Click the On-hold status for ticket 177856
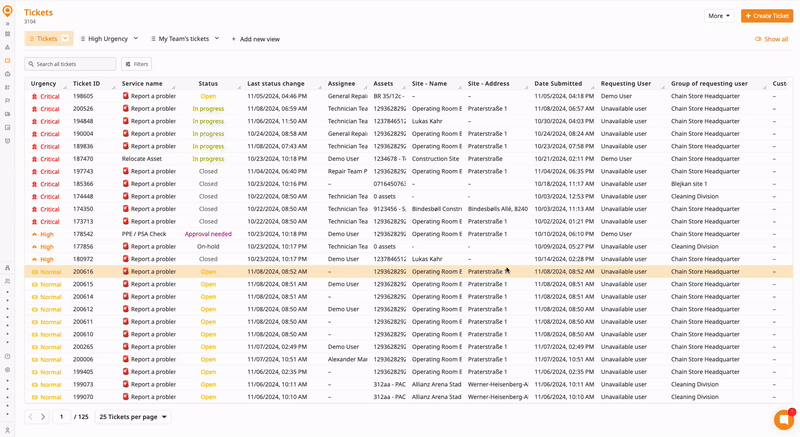 click(x=208, y=246)
